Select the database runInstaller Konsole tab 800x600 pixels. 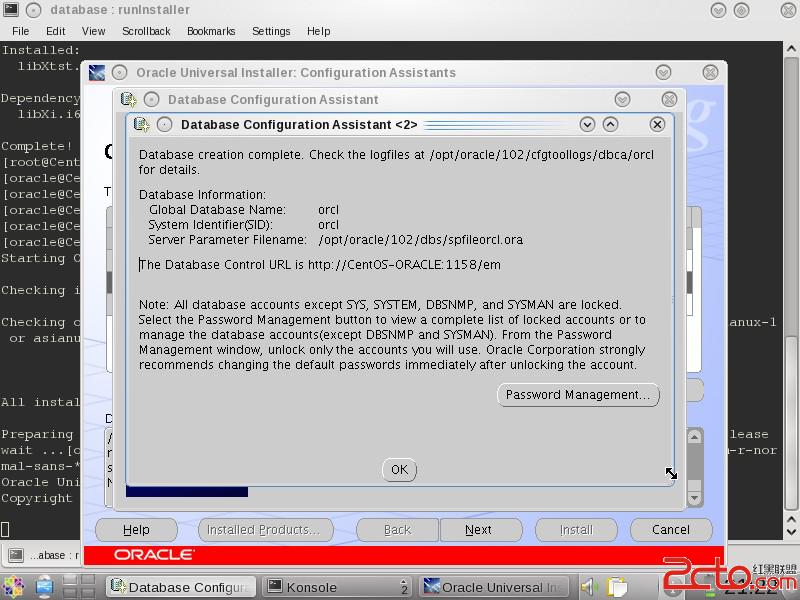(x=43, y=555)
